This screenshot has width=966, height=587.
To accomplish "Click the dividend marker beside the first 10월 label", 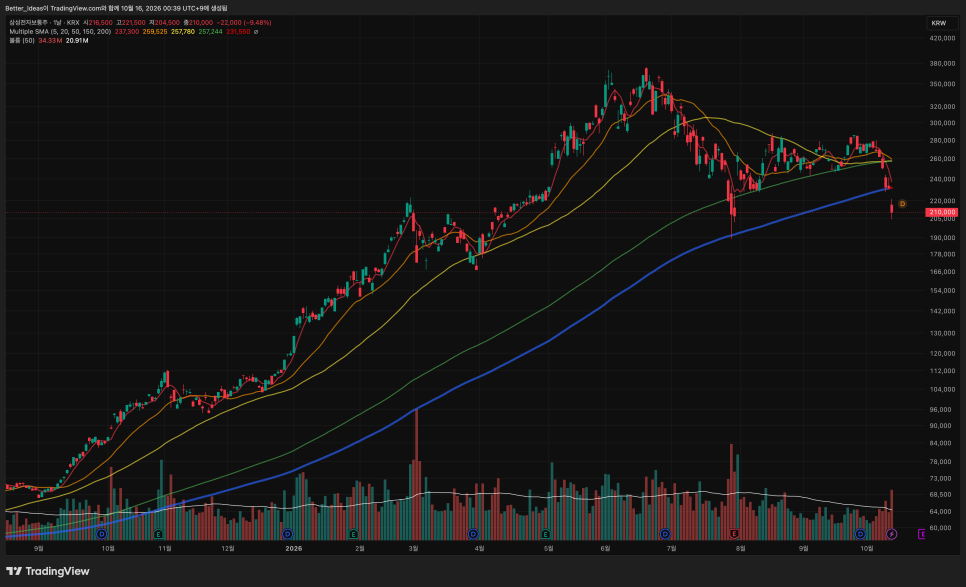I will [102, 534].
